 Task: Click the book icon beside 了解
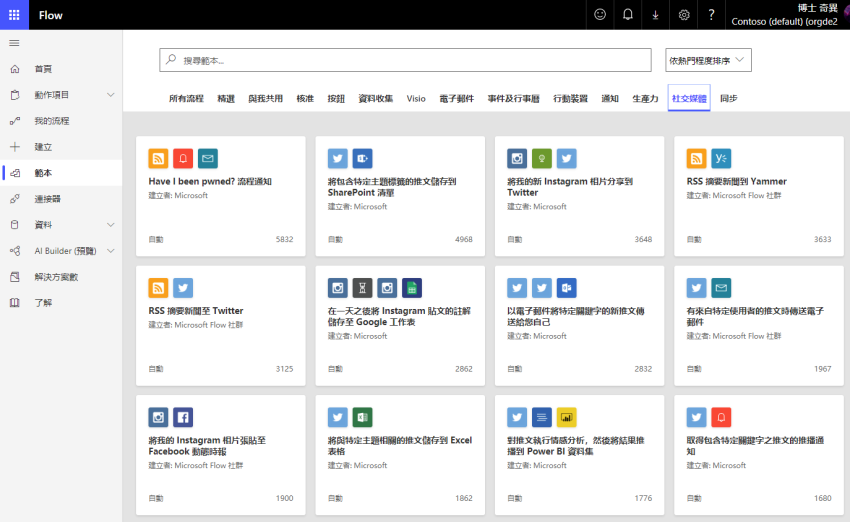pyautogui.click(x=15, y=303)
